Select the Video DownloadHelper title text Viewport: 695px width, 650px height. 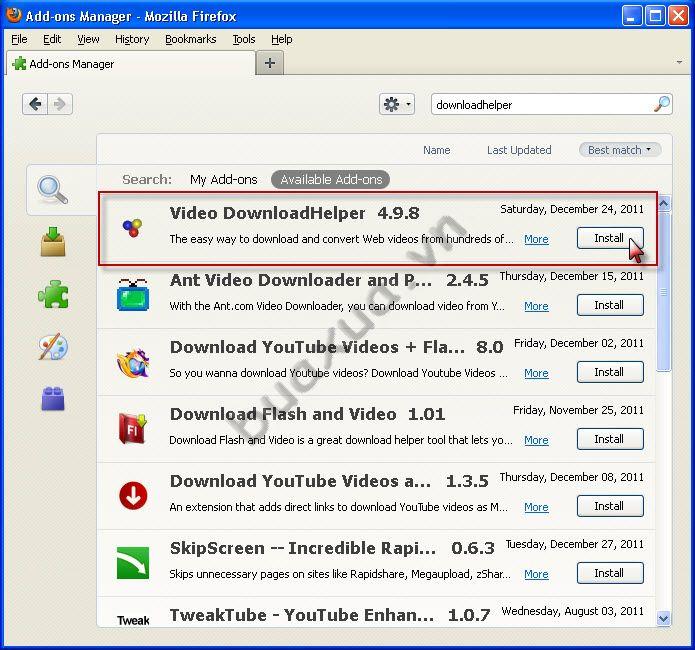267,213
